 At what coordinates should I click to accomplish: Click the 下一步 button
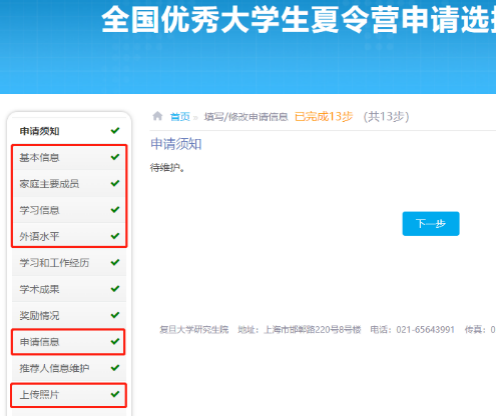pyautogui.click(x=431, y=223)
